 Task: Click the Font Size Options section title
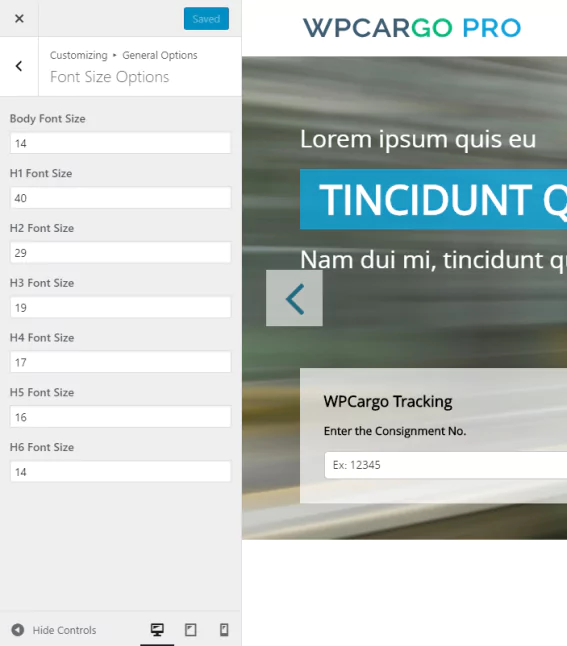(x=110, y=77)
